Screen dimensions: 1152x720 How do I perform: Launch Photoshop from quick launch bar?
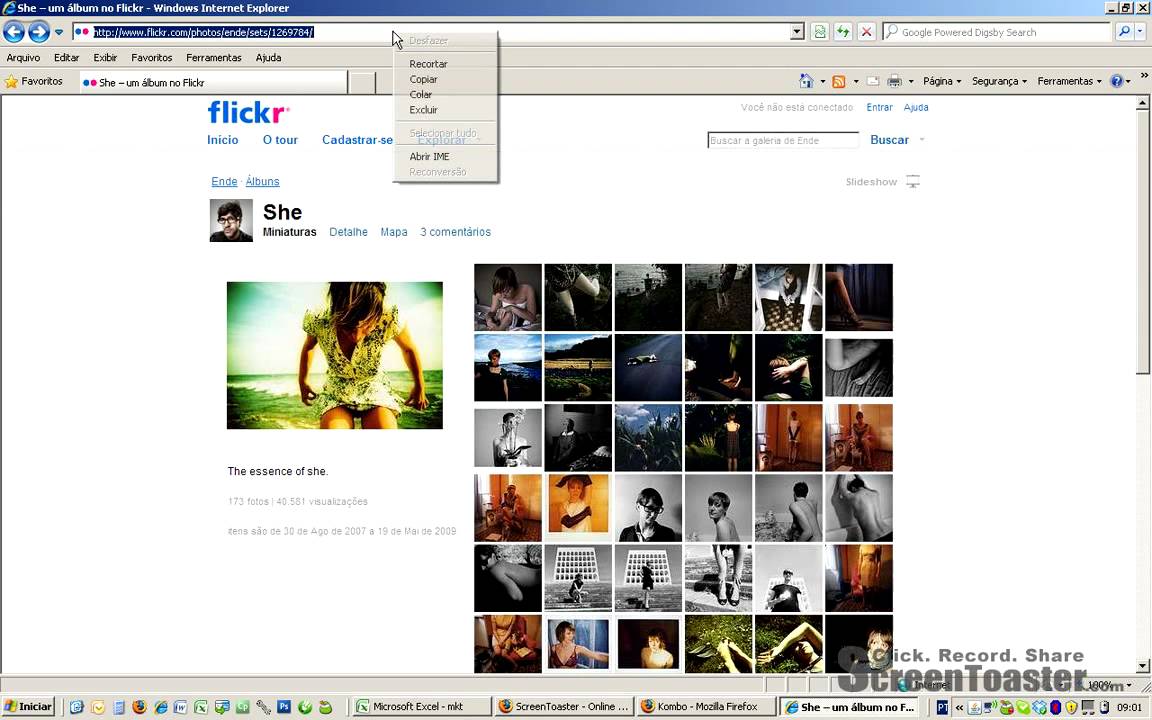284,707
